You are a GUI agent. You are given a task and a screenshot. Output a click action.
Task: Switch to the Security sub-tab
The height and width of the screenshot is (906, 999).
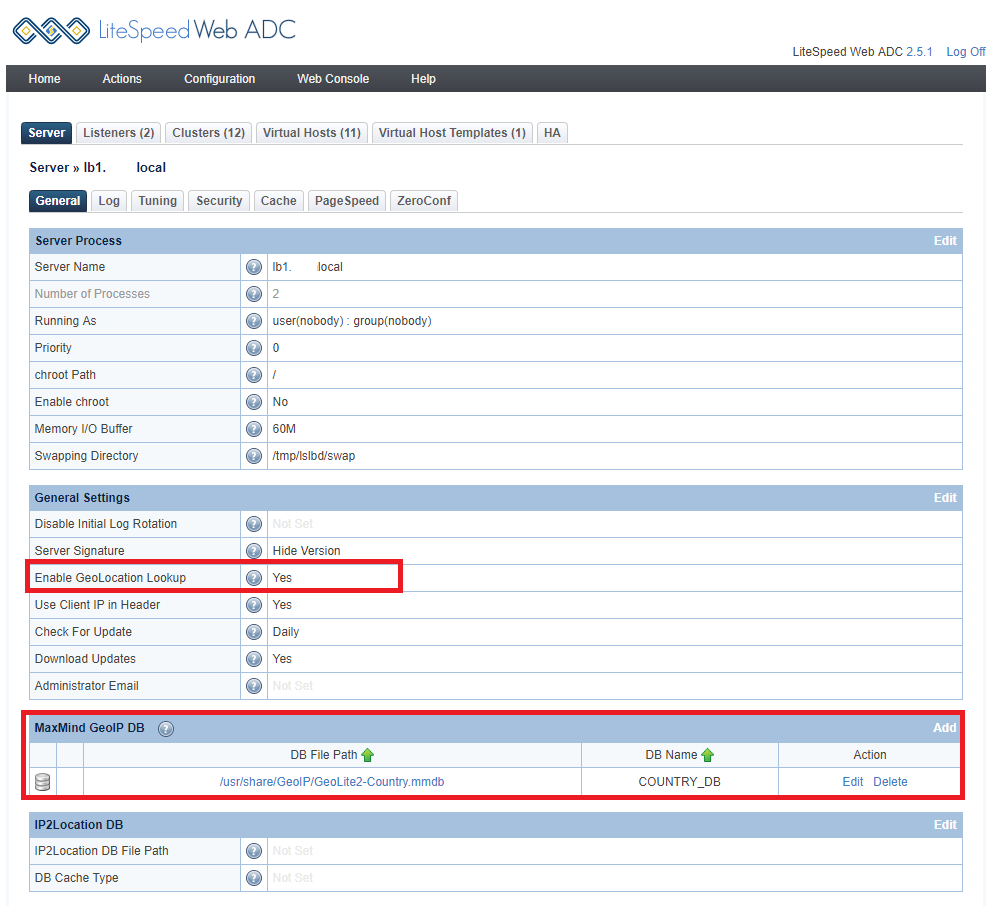219,201
